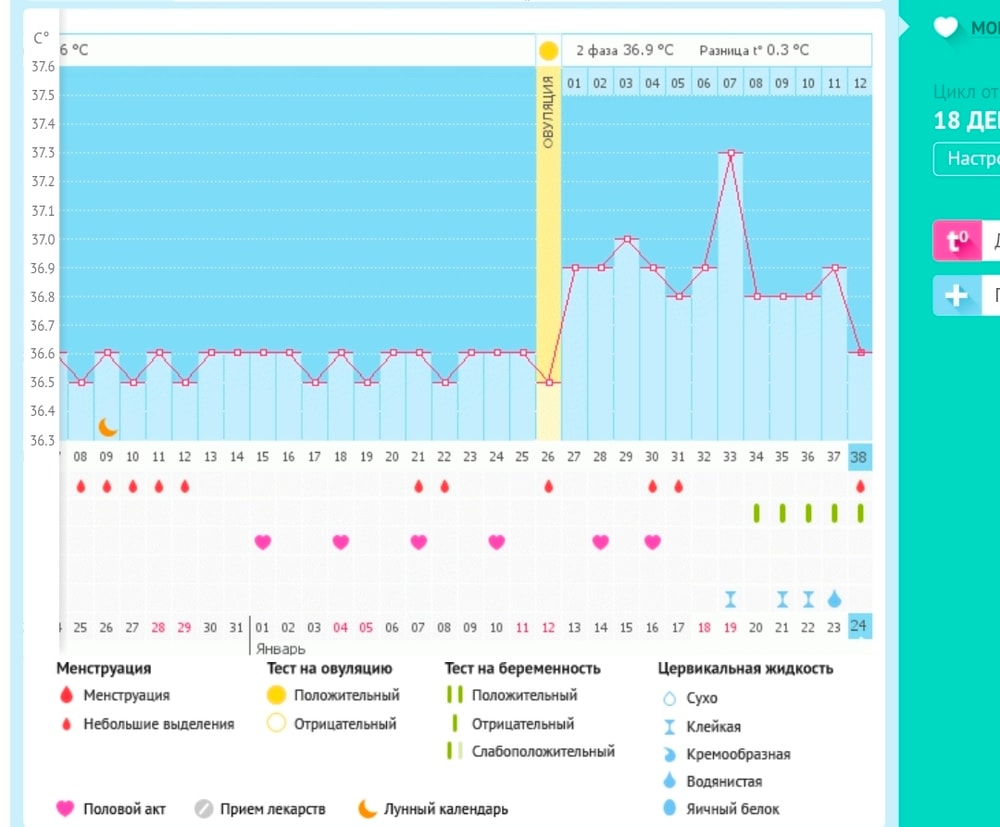Click the white heart icon in sidebar
1000x827 pixels.
pyautogui.click(x=945, y=27)
